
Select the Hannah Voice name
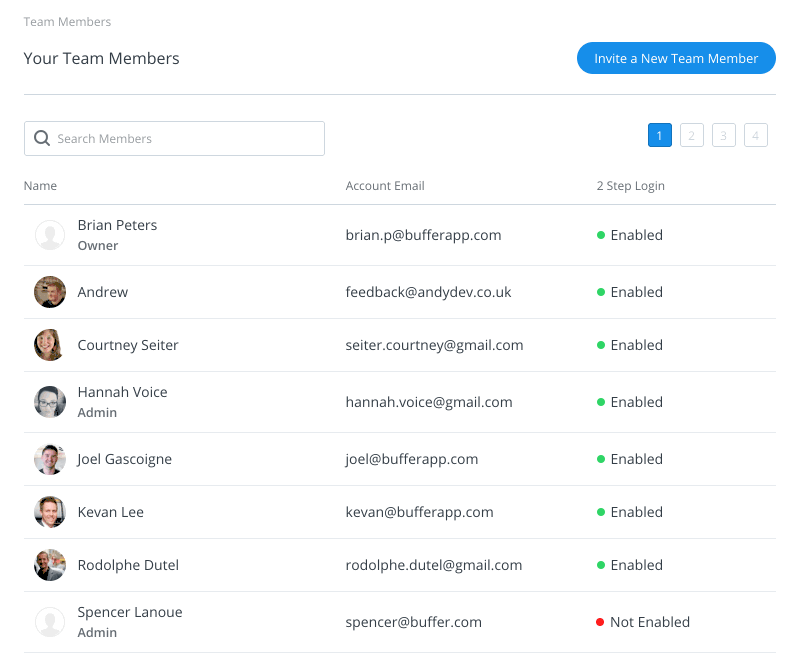[x=122, y=392]
